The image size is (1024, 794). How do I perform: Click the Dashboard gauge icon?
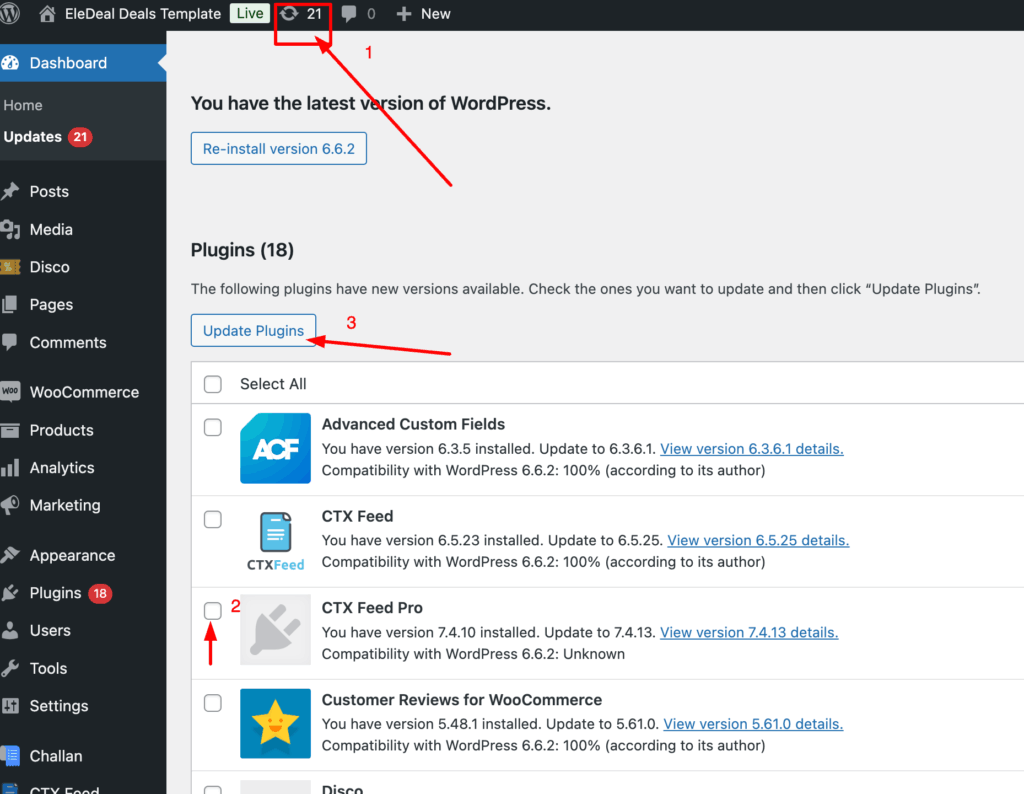pos(10,63)
